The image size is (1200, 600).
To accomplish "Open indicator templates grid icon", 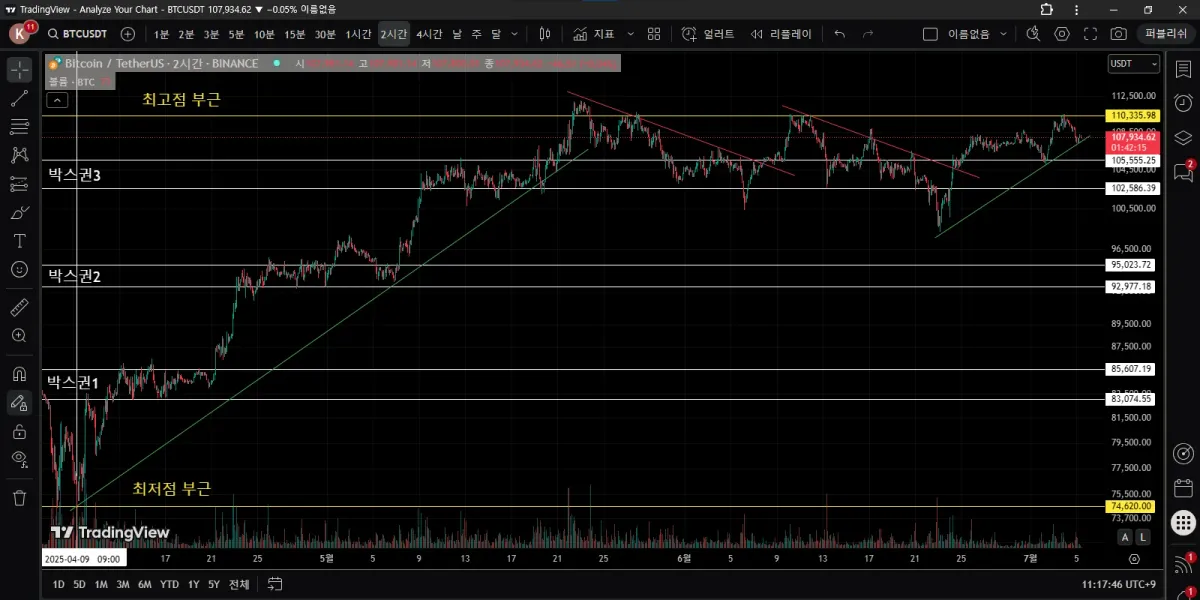I will (654, 34).
